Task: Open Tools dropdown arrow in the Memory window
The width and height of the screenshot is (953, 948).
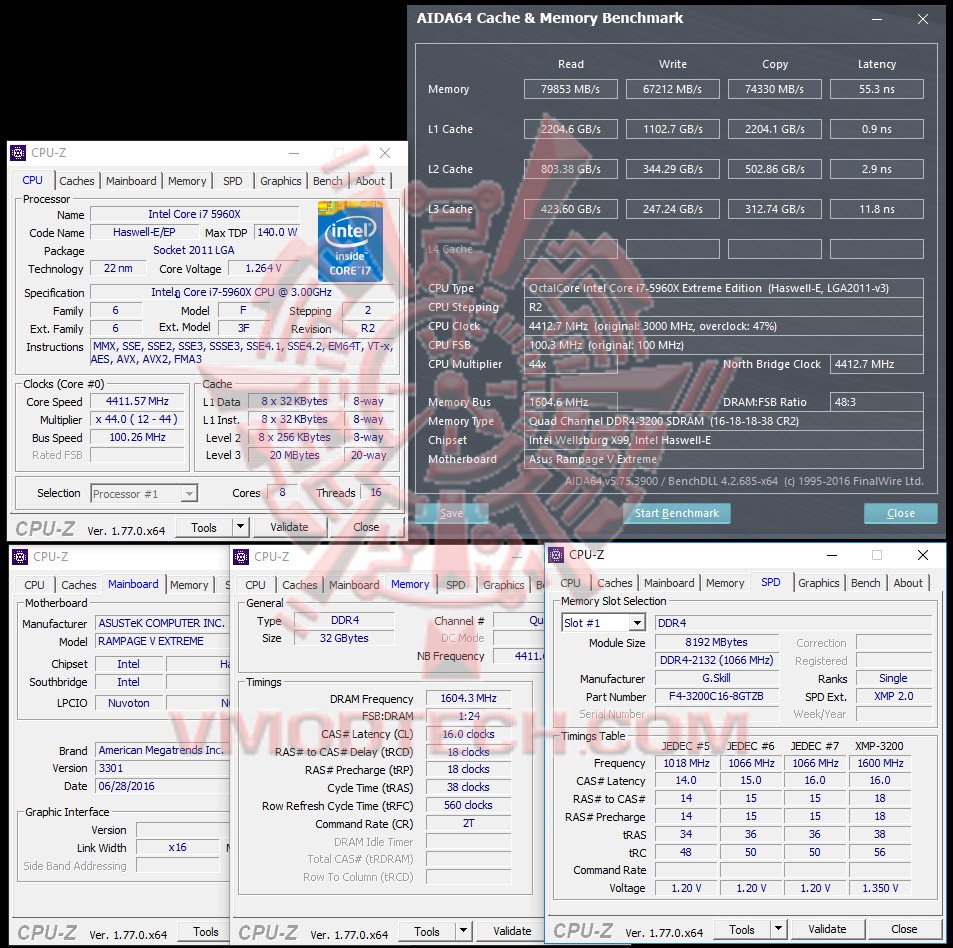Action: tap(463, 931)
